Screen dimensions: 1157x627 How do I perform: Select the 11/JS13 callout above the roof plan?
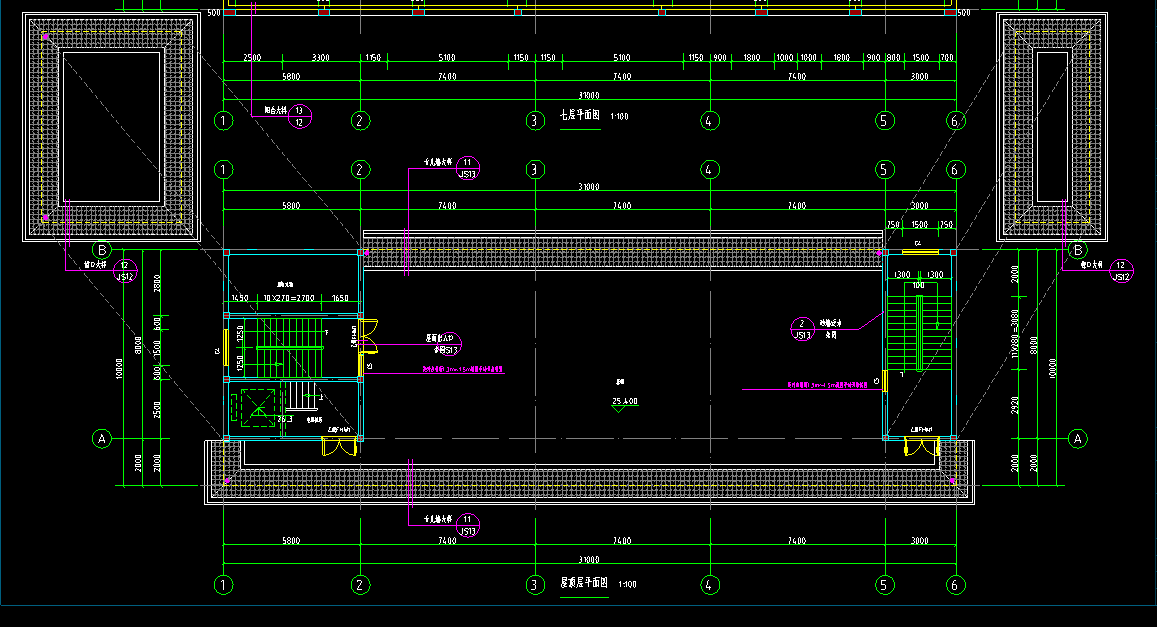click(x=467, y=167)
